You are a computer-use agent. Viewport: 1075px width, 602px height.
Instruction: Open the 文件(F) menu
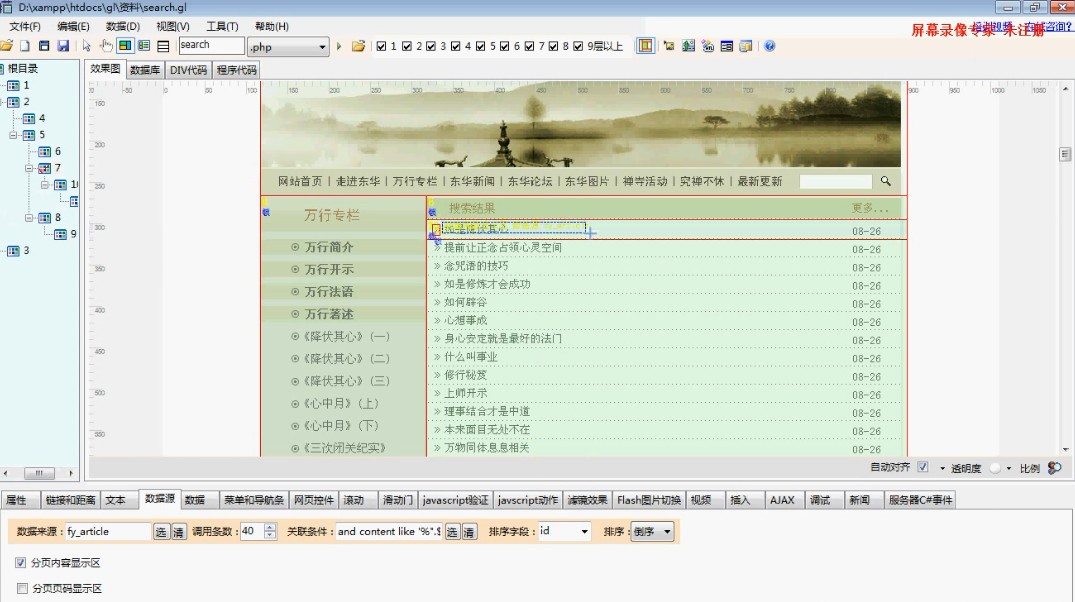[x=25, y=26]
